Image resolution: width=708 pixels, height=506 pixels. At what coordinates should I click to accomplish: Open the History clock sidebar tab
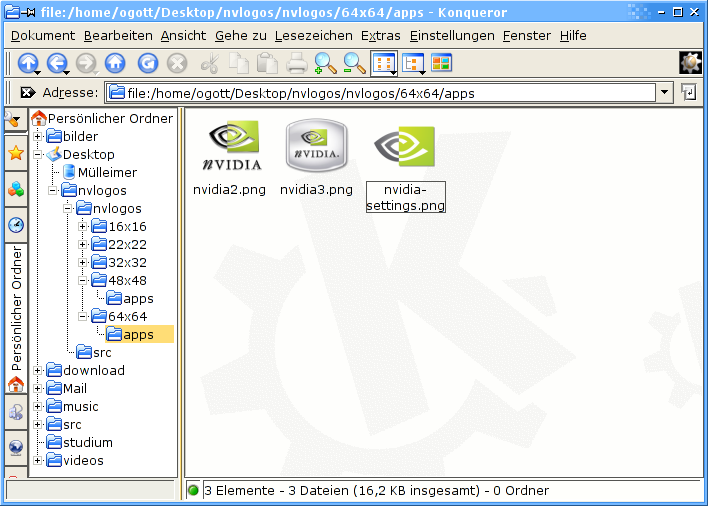point(16,225)
